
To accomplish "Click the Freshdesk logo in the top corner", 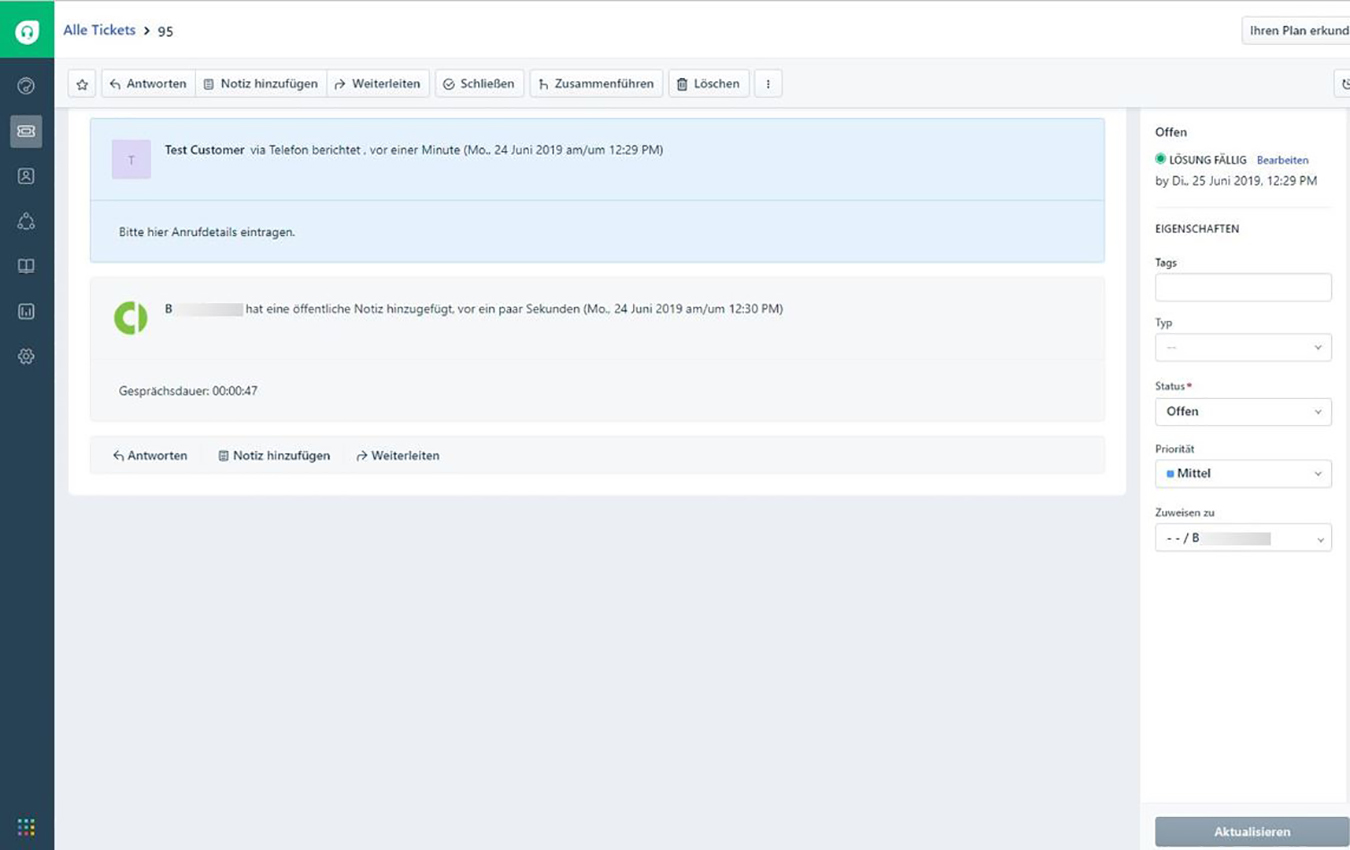I will click(26, 30).
